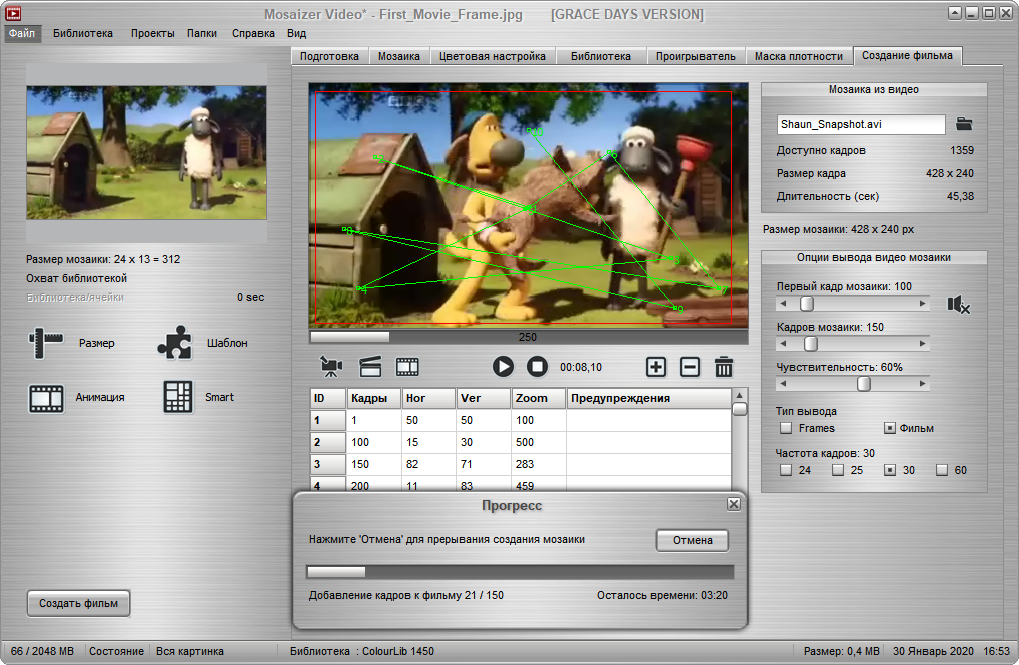Click the film strip icon beside the clapperboard

pos(407,367)
